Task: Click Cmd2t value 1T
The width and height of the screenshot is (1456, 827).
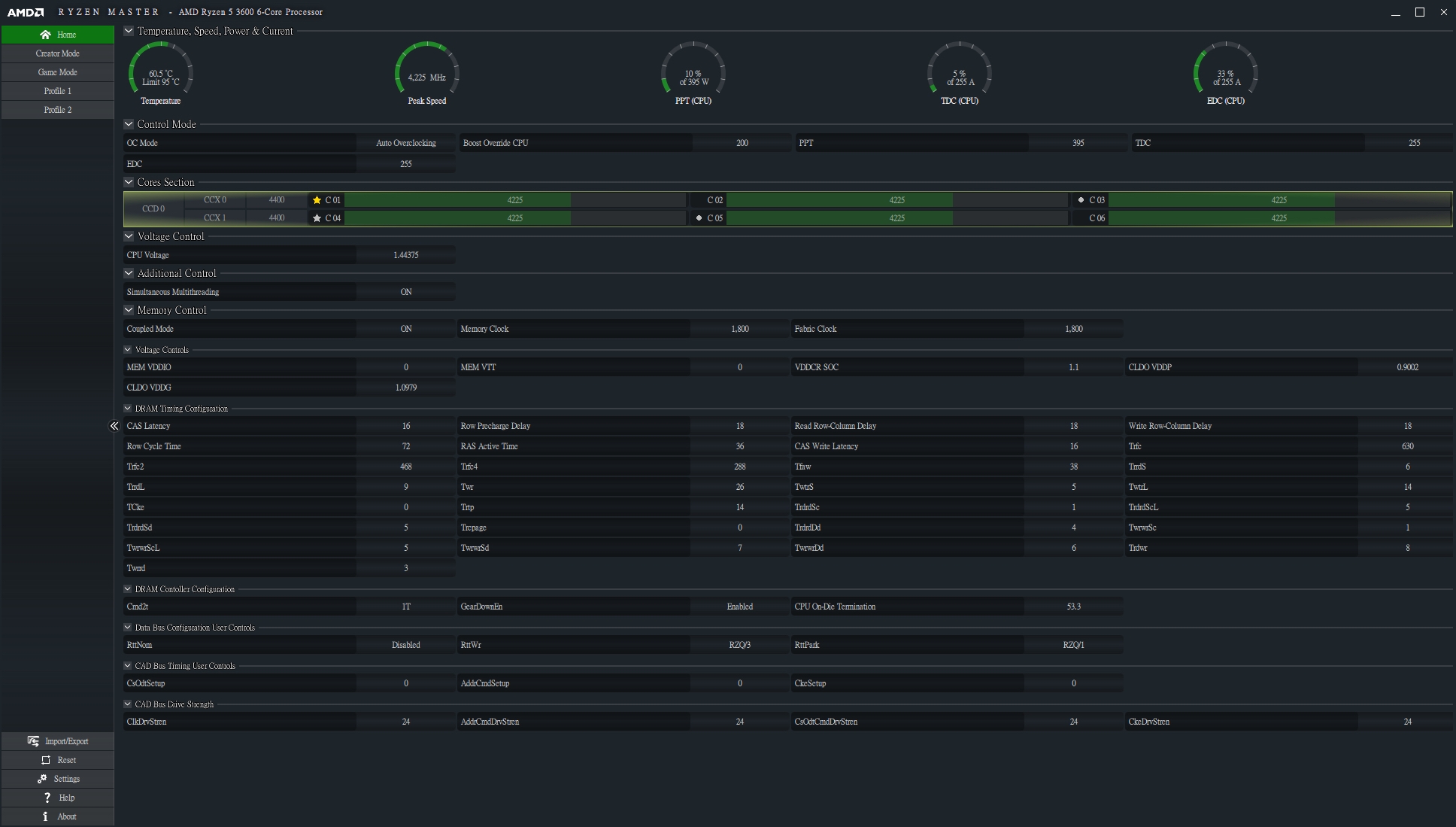Action: [x=406, y=607]
